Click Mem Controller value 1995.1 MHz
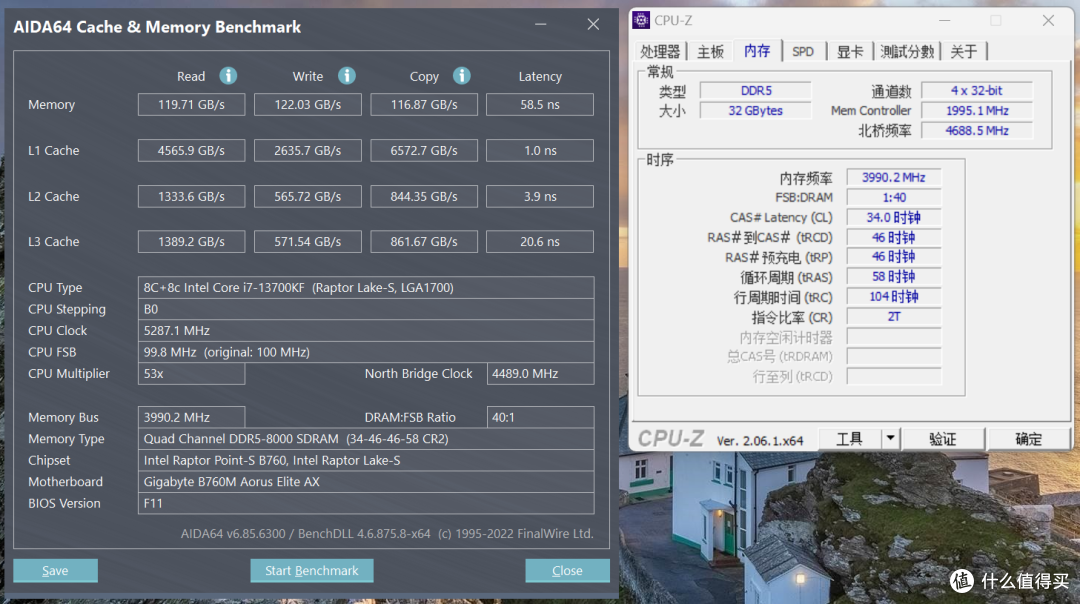The height and width of the screenshot is (604, 1080). coord(977,111)
